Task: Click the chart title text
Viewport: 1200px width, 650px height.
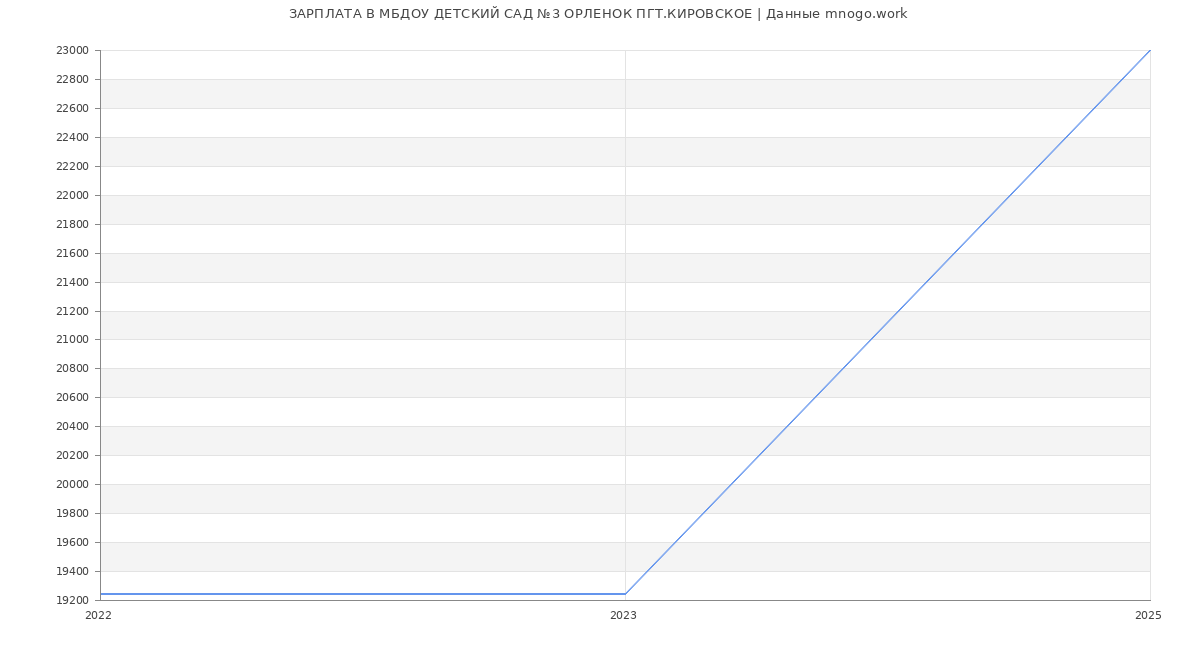Action: pyautogui.click(x=598, y=14)
